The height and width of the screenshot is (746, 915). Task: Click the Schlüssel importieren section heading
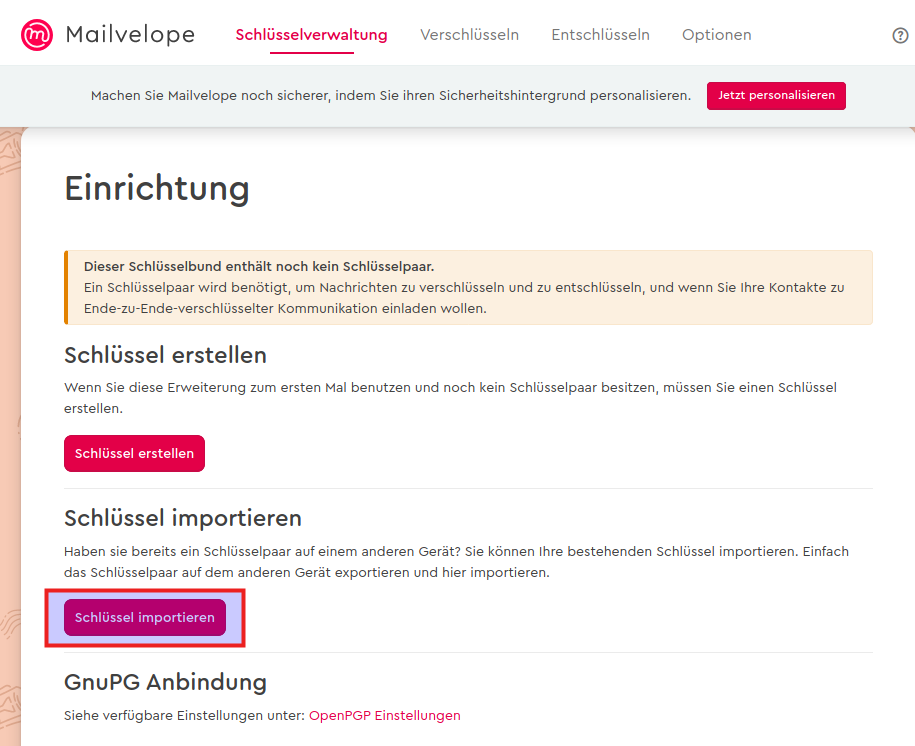point(183,518)
